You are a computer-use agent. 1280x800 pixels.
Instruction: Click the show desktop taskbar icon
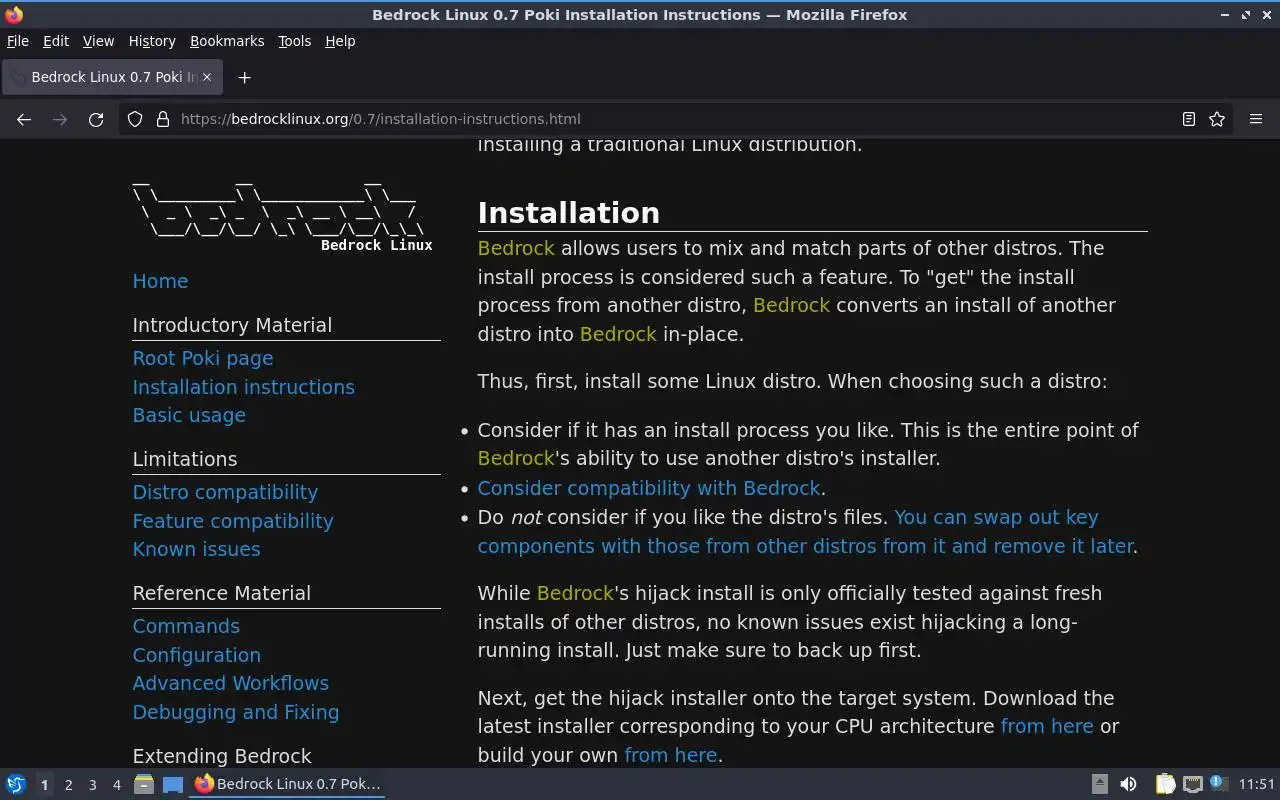click(x=173, y=784)
